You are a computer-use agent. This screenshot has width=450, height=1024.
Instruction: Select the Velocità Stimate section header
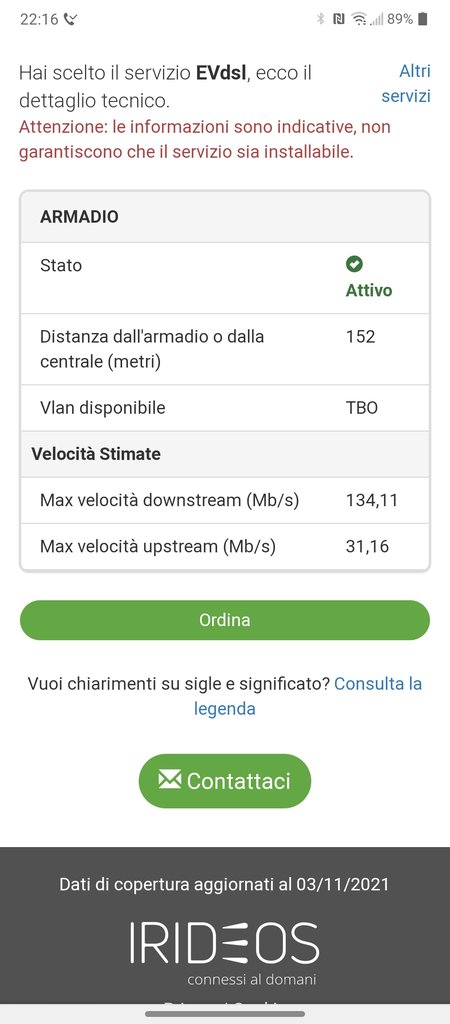tap(225, 454)
